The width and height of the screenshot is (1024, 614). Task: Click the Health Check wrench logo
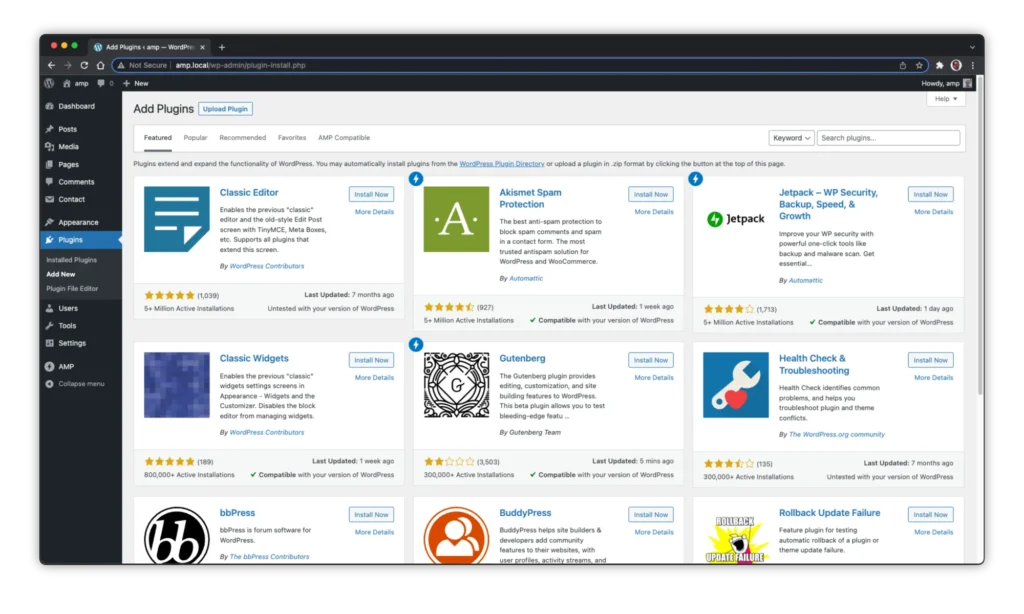[x=736, y=385]
